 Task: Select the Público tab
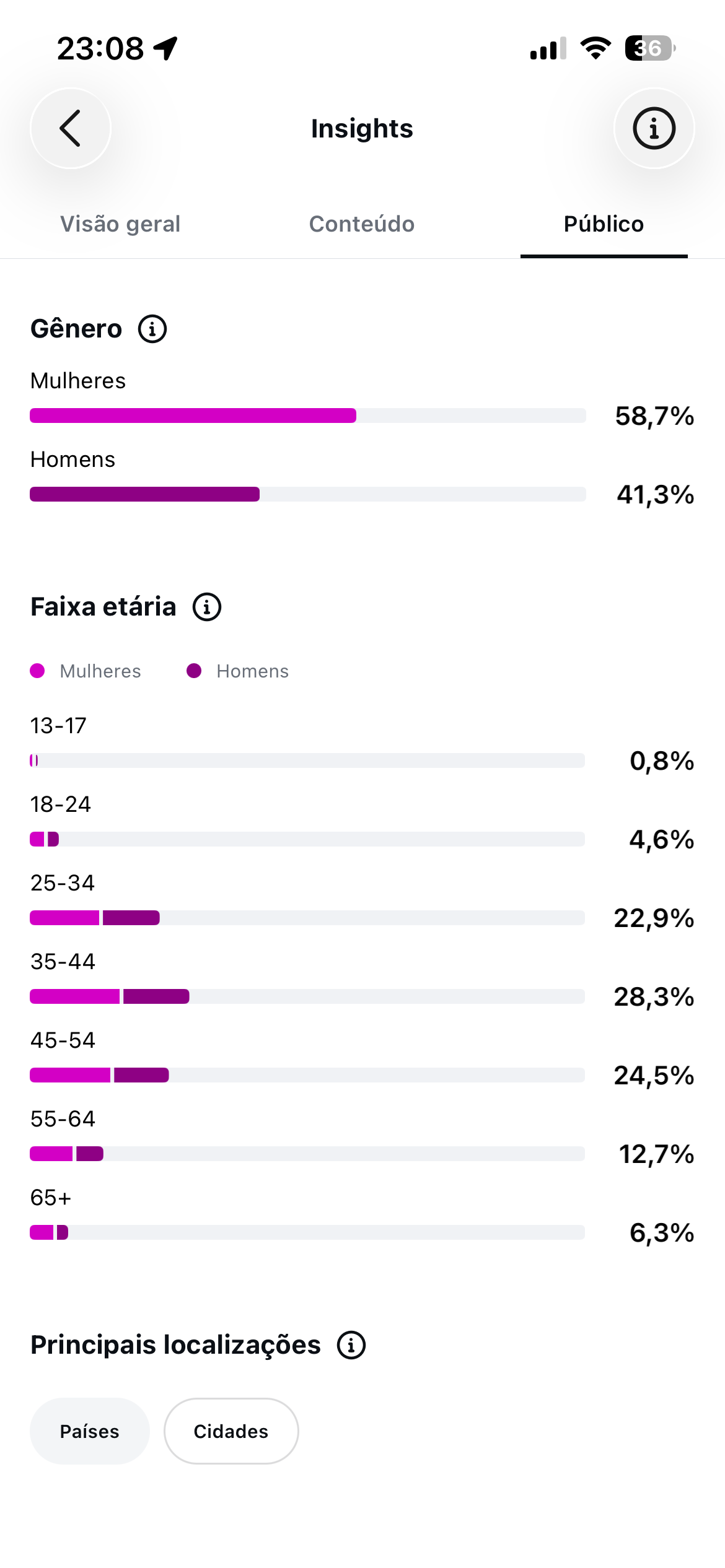(x=604, y=224)
